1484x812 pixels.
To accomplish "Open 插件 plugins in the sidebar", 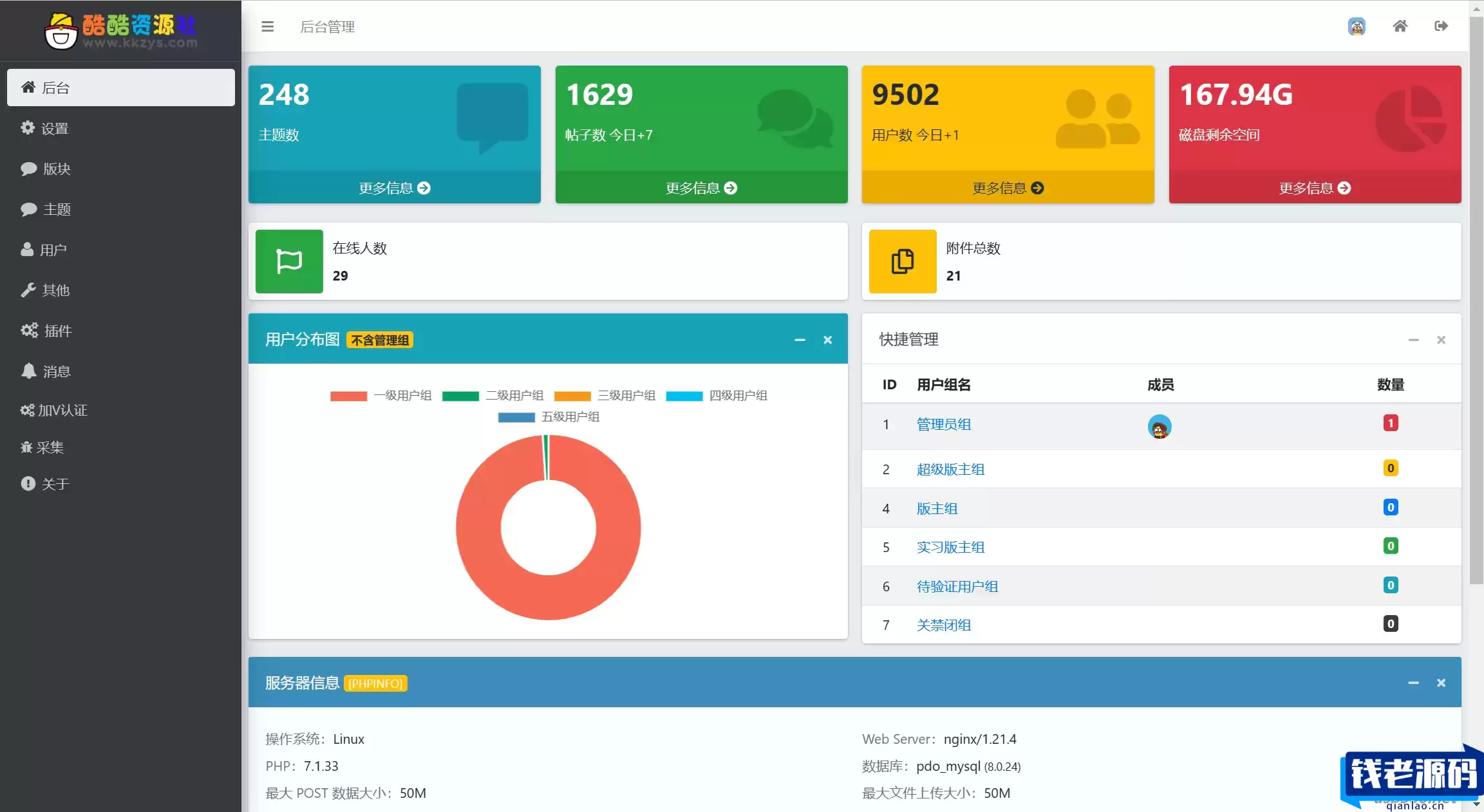I will [120, 331].
